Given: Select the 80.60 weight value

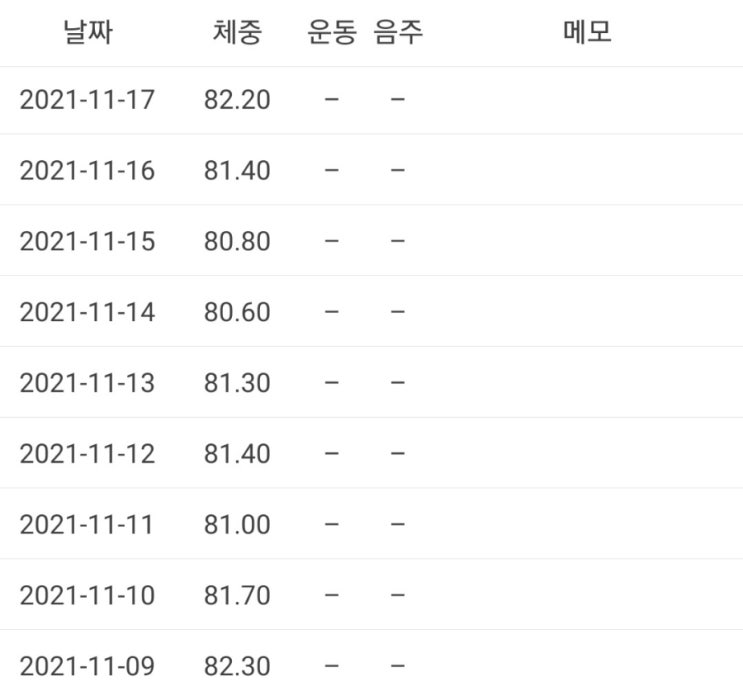Looking at the screenshot, I should point(237,312).
